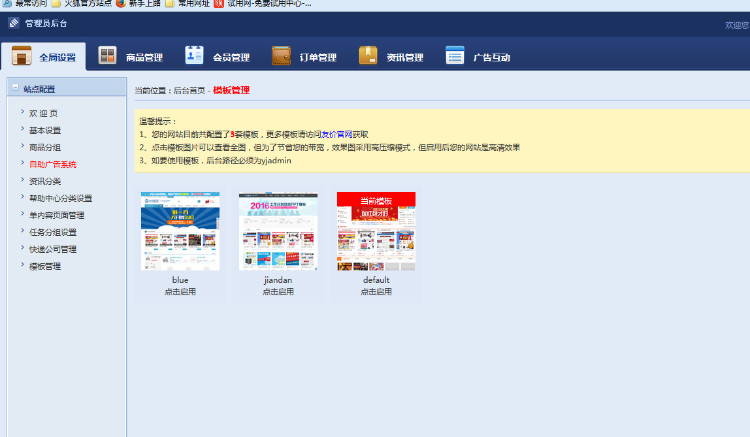Open 帮助中心分类设置 in the sidebar
Screen dimensions: 750x437
[60, 198]
